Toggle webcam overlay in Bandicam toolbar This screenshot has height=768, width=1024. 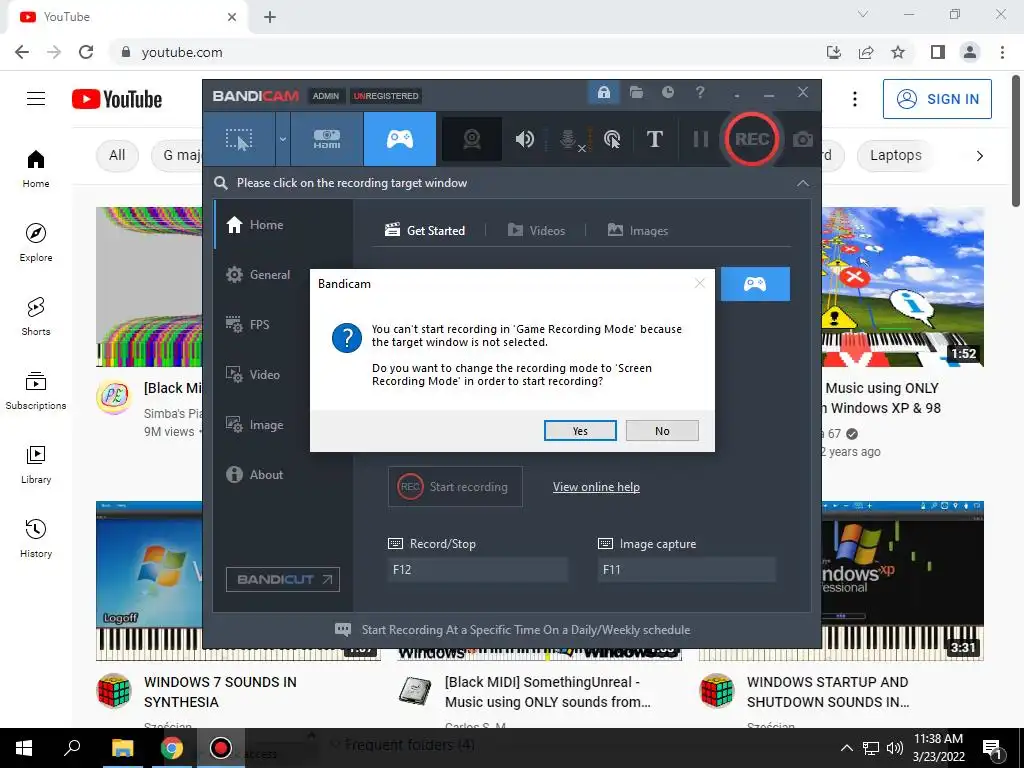472,139
